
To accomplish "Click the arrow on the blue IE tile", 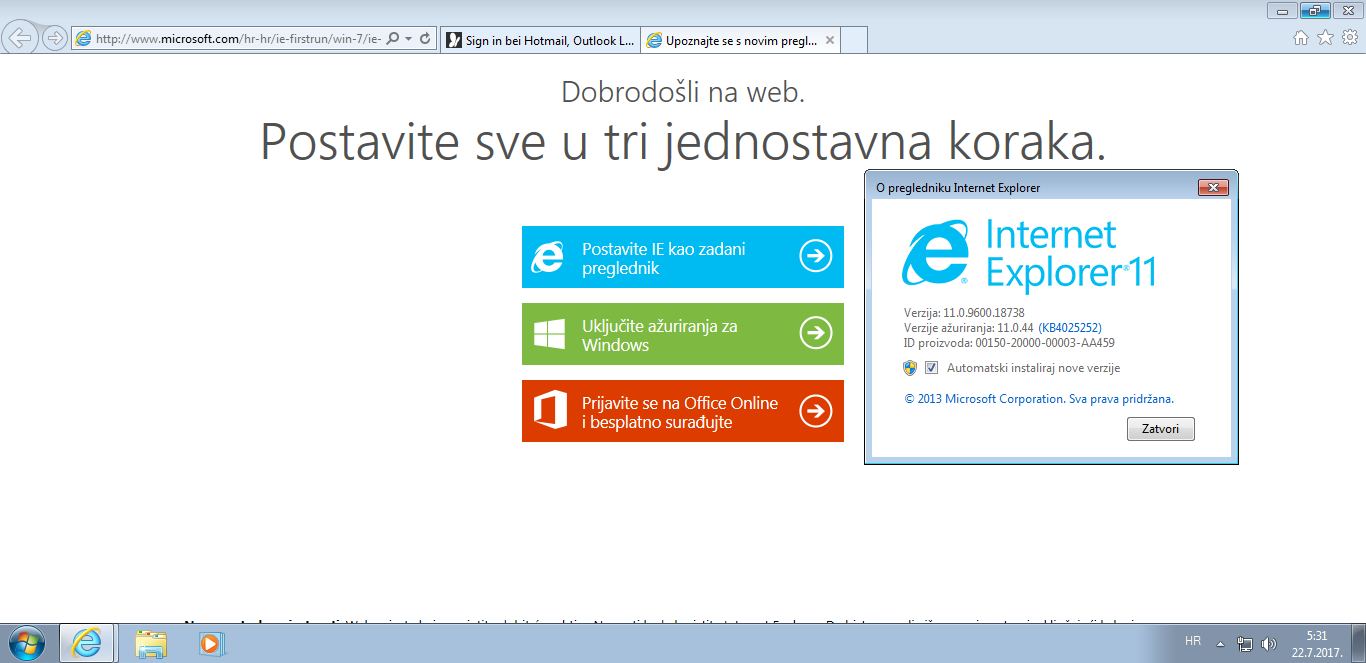I will [816, 257].
